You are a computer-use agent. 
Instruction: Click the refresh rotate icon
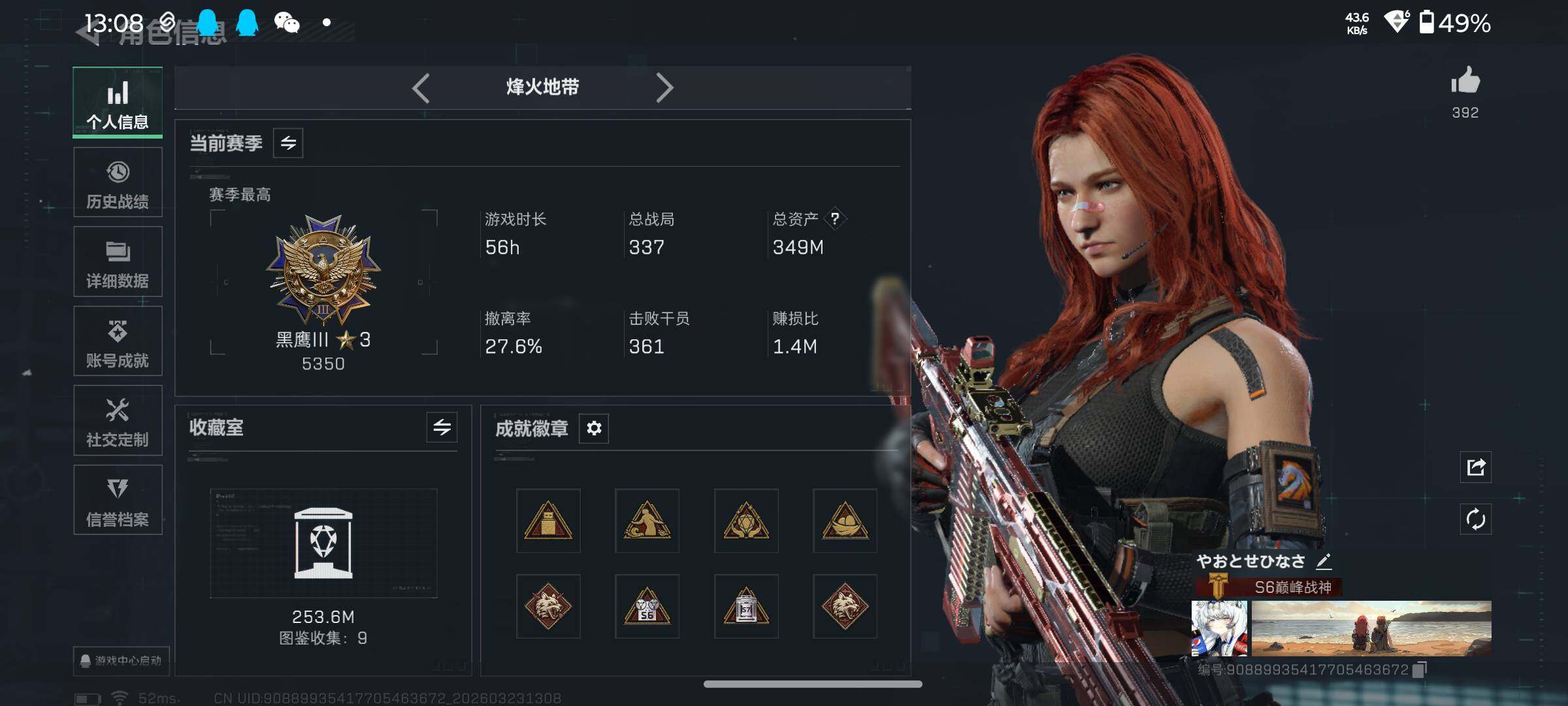1476,519
